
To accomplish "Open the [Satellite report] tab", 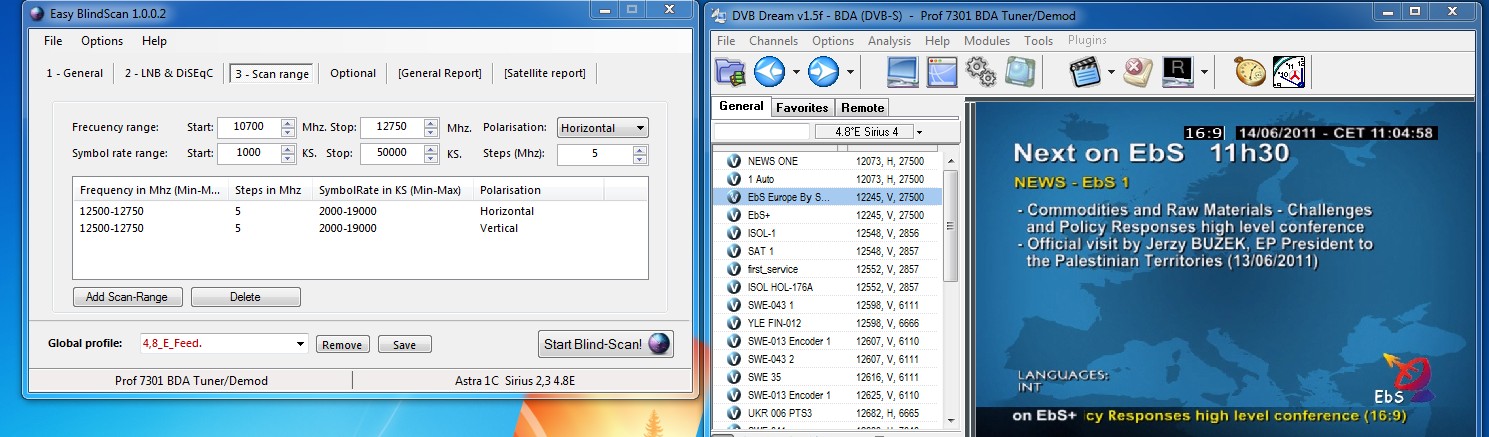I will coord(545,73).
